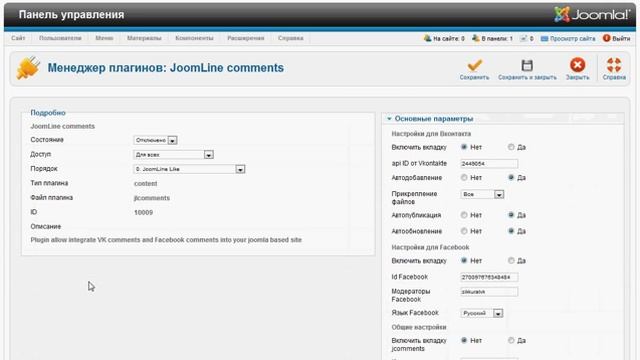Click users on site icon
Viewport: 640px width, 360px height.
[427, 38]
